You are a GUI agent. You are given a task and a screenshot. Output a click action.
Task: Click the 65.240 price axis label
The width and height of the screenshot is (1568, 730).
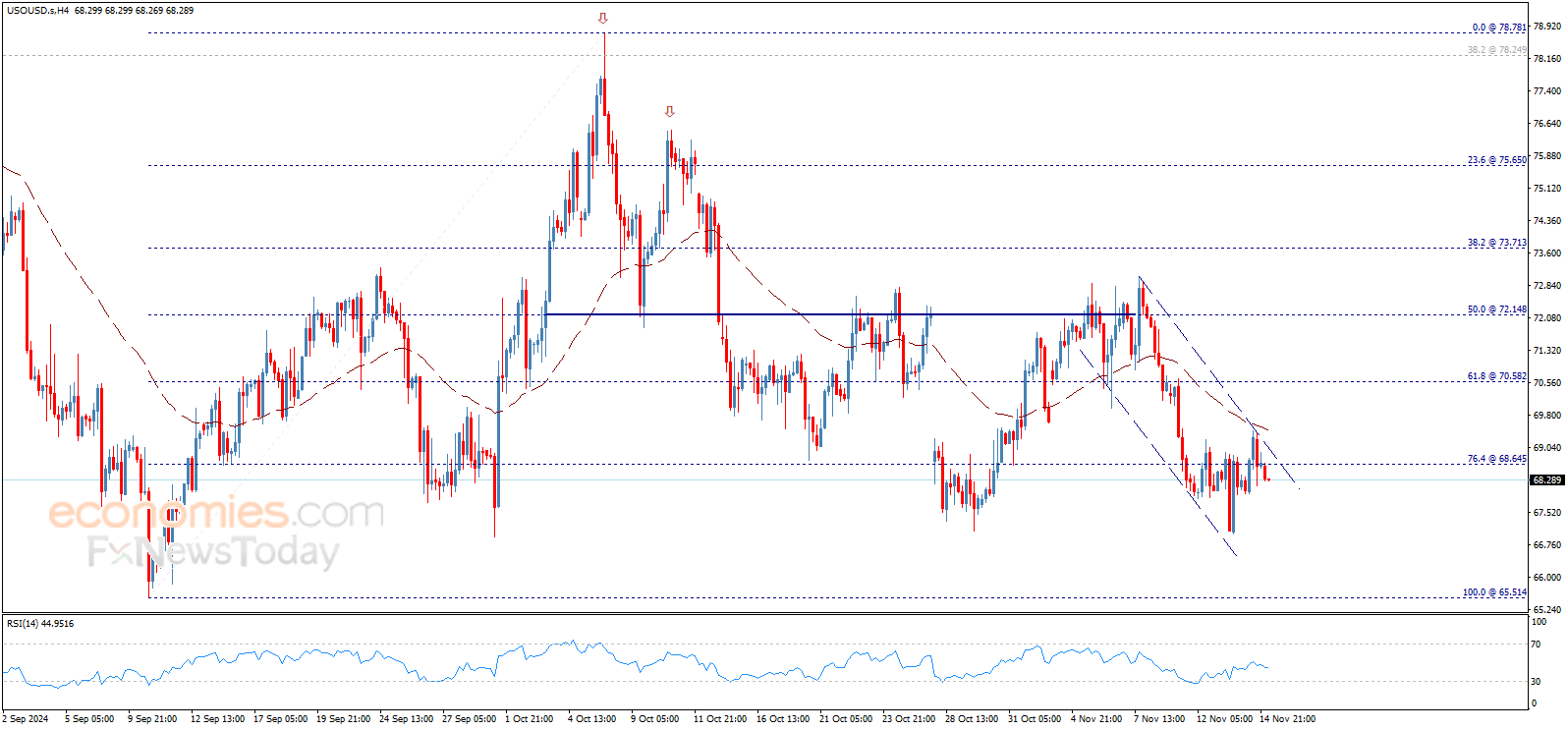[1547, 610]
